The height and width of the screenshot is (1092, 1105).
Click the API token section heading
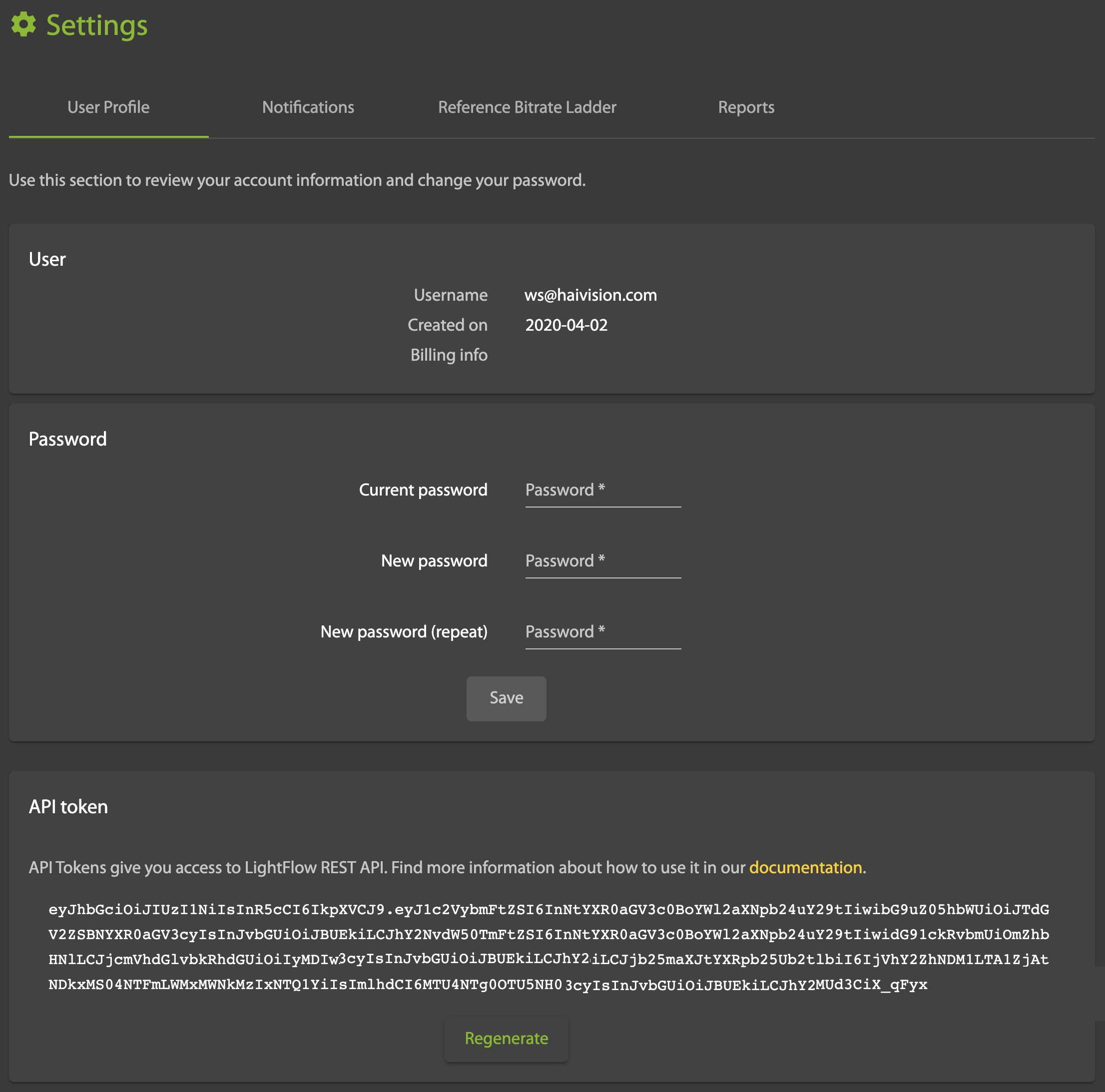[68, 807]
